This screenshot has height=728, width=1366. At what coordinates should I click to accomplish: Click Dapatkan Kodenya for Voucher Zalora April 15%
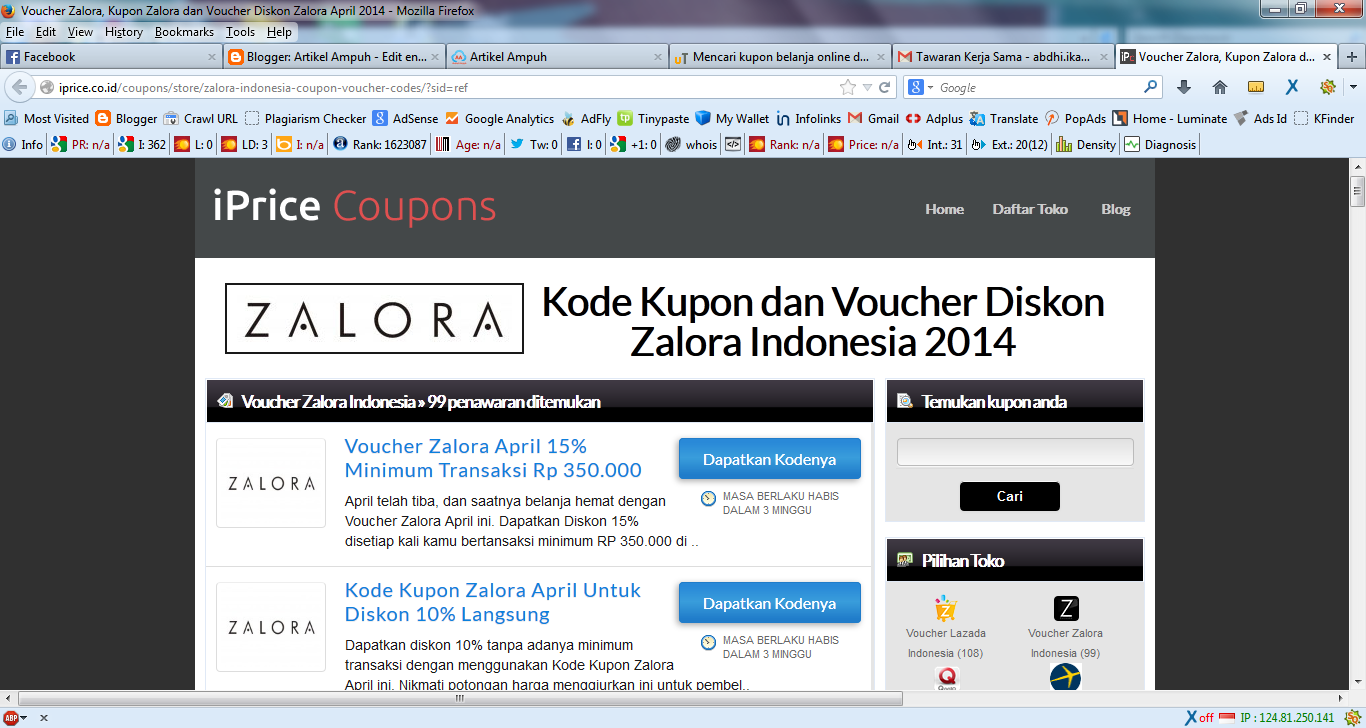[769, 459]
